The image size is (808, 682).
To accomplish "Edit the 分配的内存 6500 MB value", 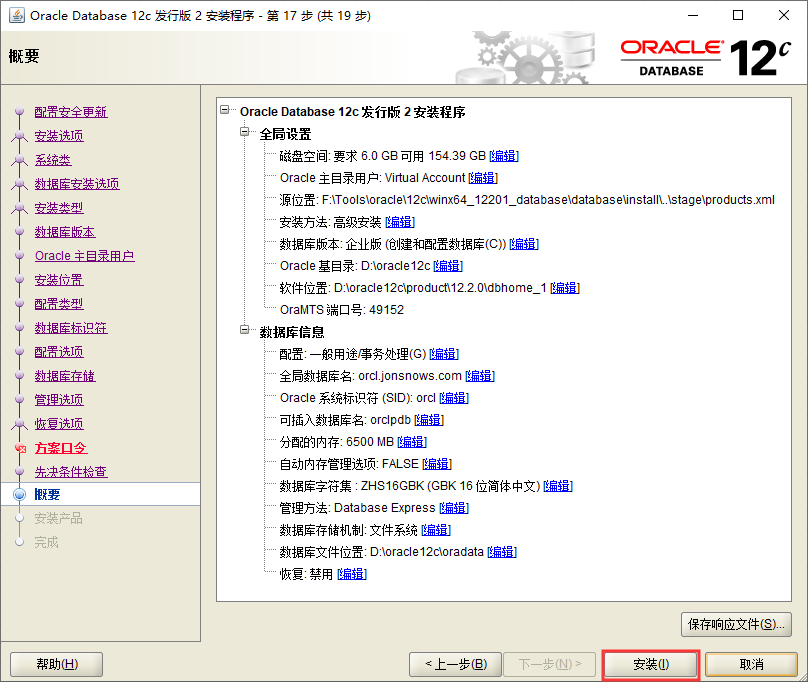I will [x=411, y=442].
